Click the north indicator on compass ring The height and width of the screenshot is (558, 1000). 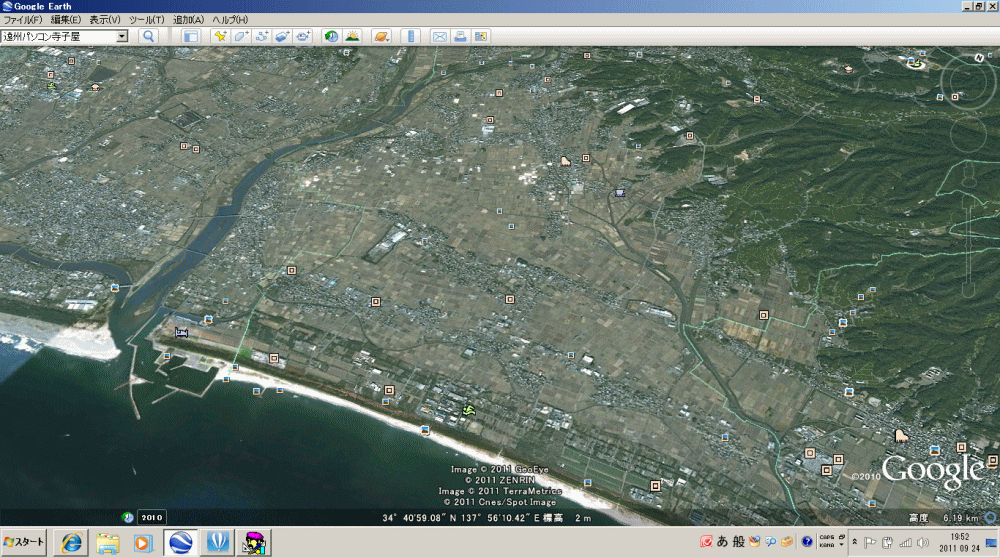(x=979, y=58)
